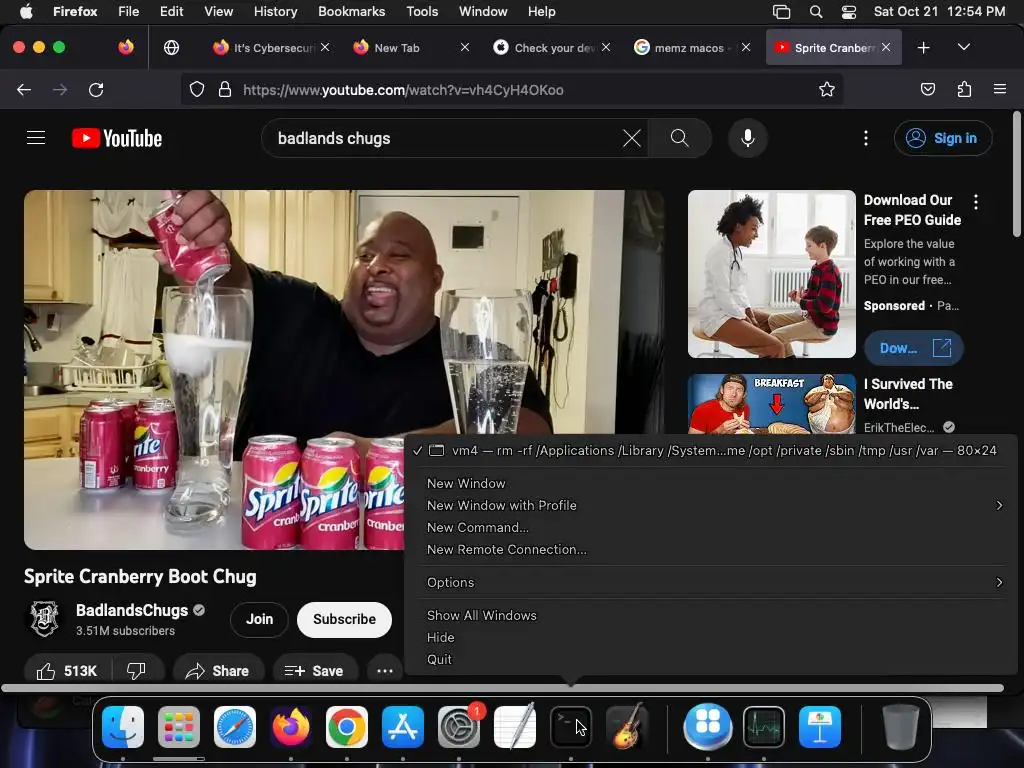Open Spotlight search in menu bar

(x=816, y=12)
